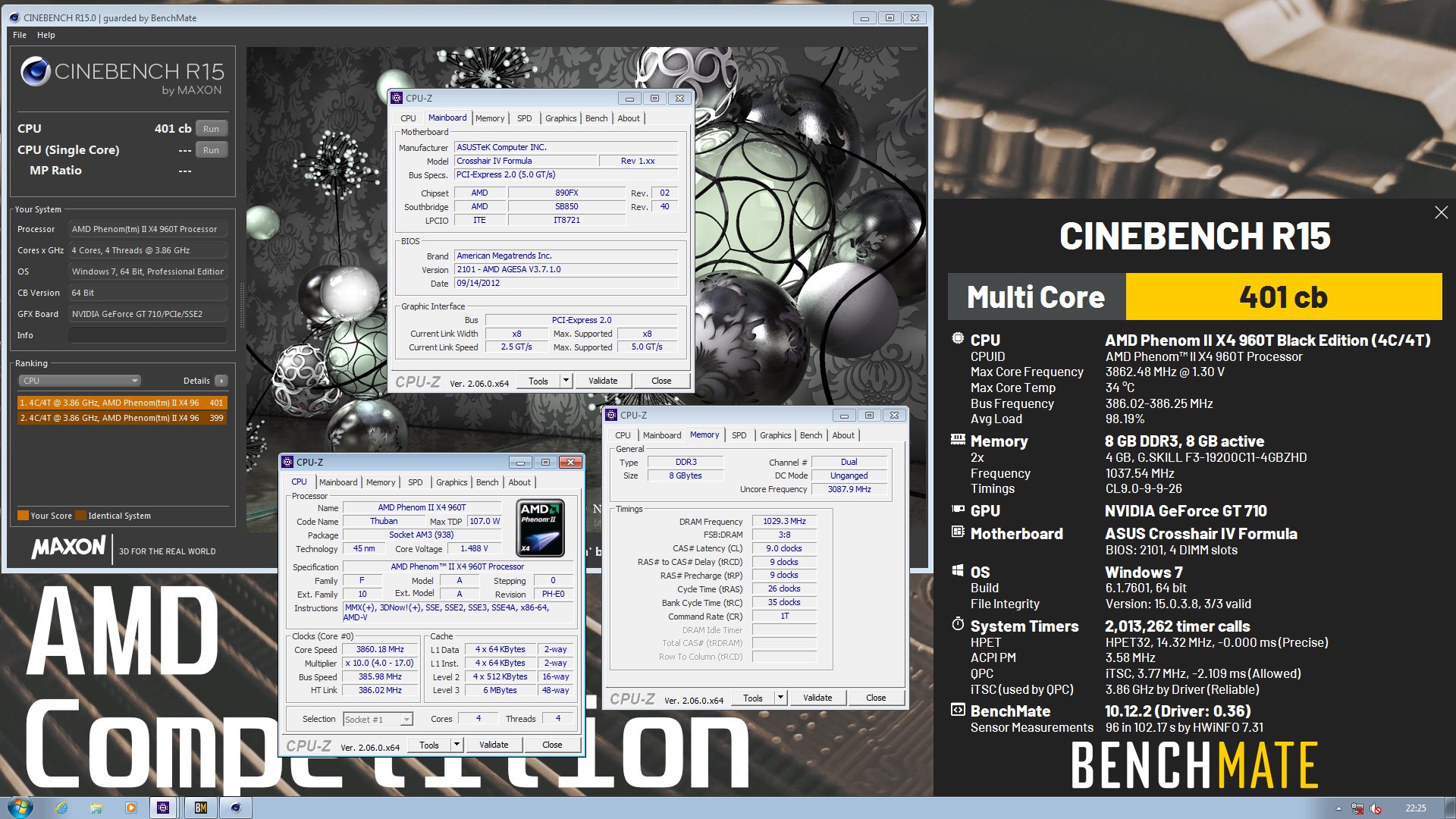Image resolution: width=1456 pixels, height=819 pixels.
Task: Click Validate in Mainboard CPU-Z window
Action: [x=603, y=381]
